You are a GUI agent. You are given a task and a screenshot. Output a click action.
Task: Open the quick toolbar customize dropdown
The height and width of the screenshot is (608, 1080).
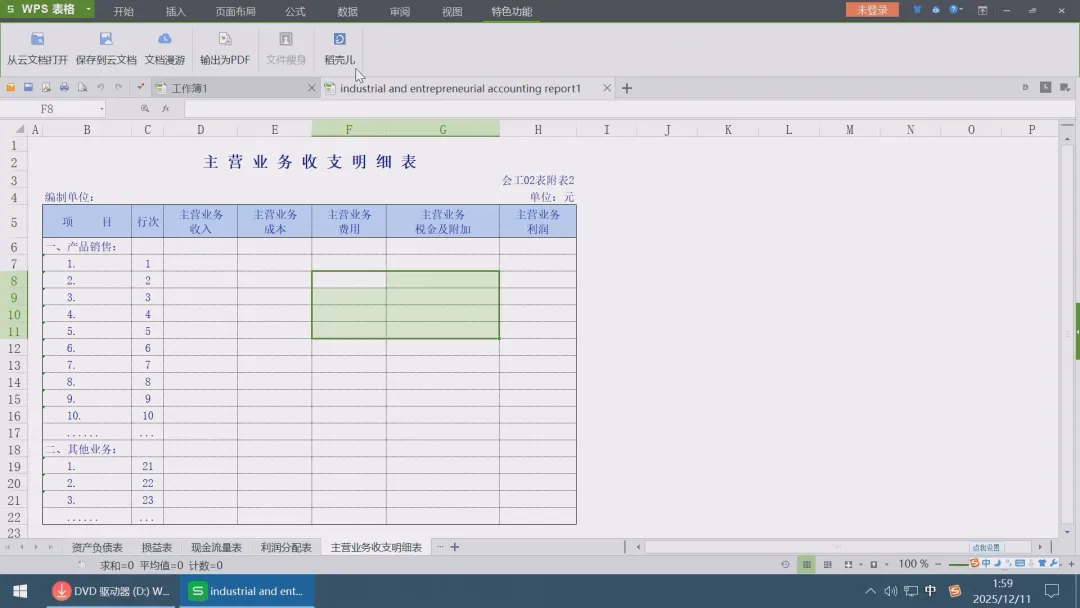coord(140,87)
